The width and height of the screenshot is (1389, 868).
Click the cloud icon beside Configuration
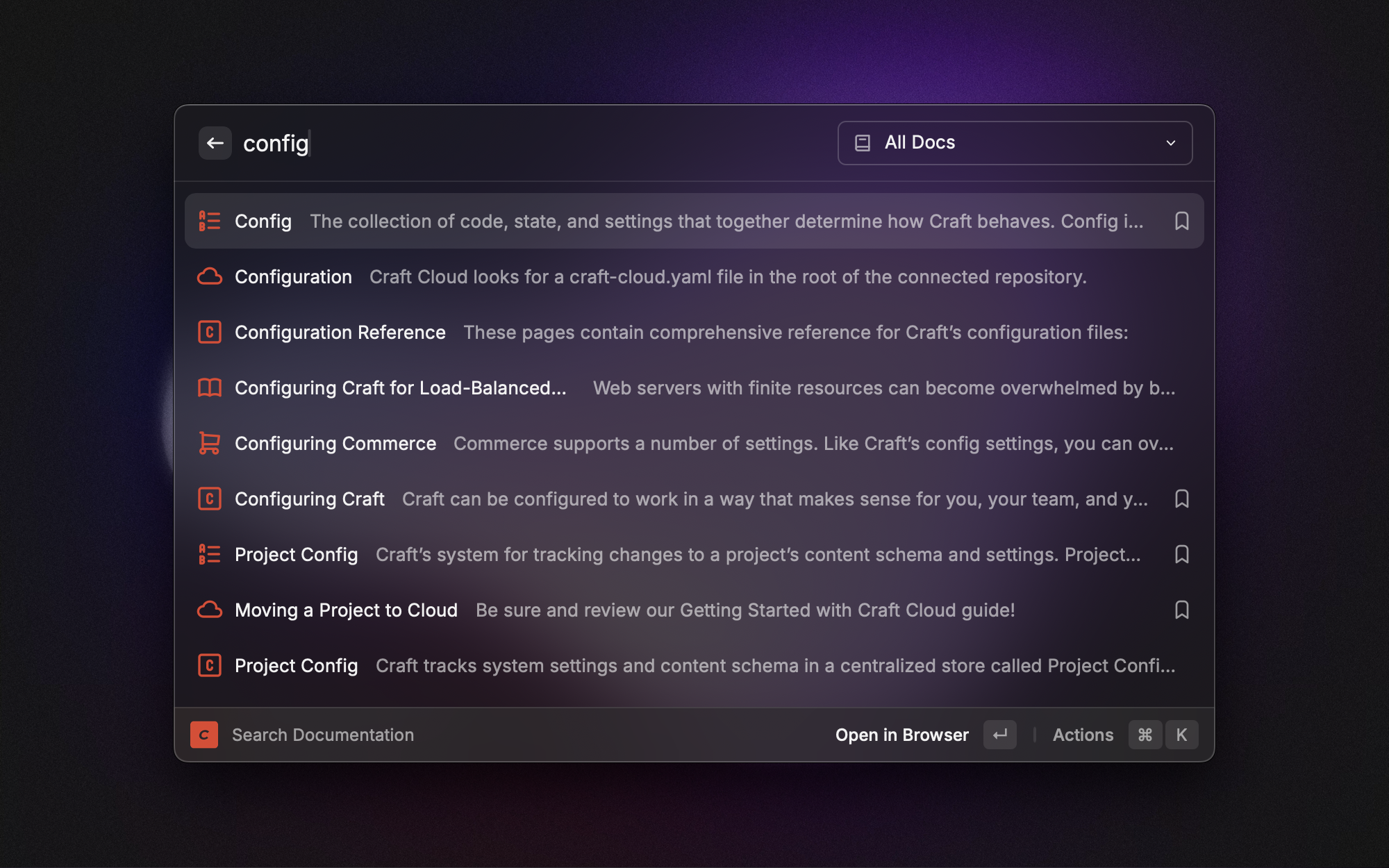click(209, 276)
